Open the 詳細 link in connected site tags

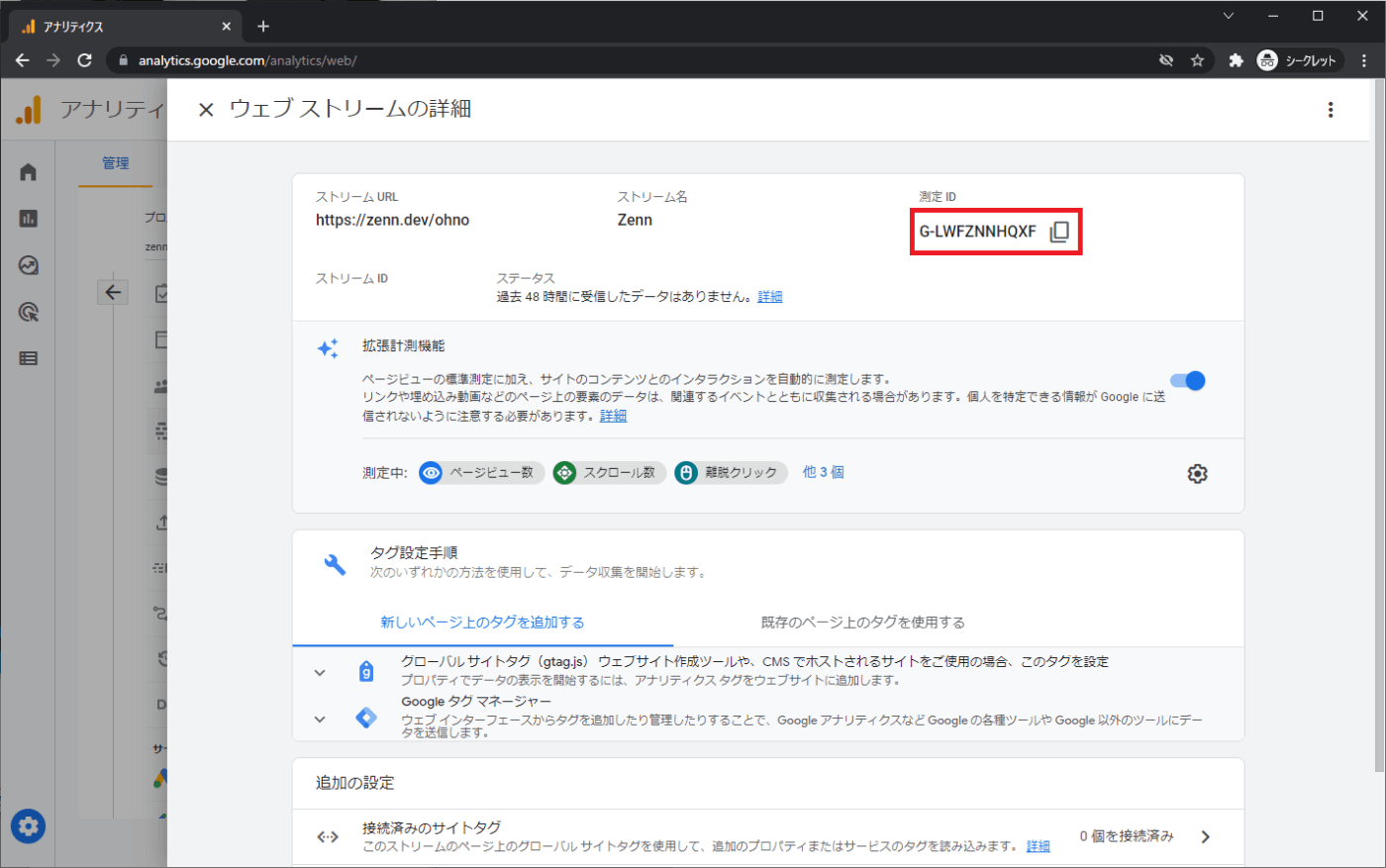pyautogui.click(x=1039, y=846)
